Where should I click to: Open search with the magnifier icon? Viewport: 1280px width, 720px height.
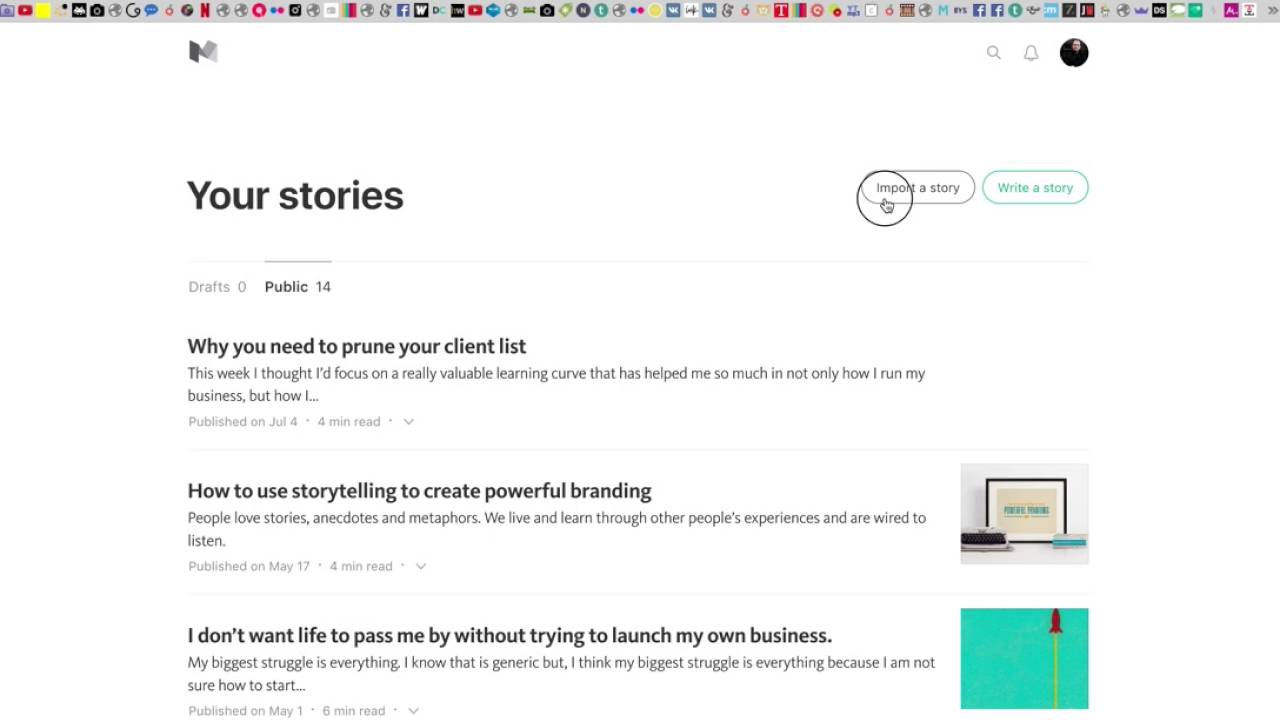993,53
